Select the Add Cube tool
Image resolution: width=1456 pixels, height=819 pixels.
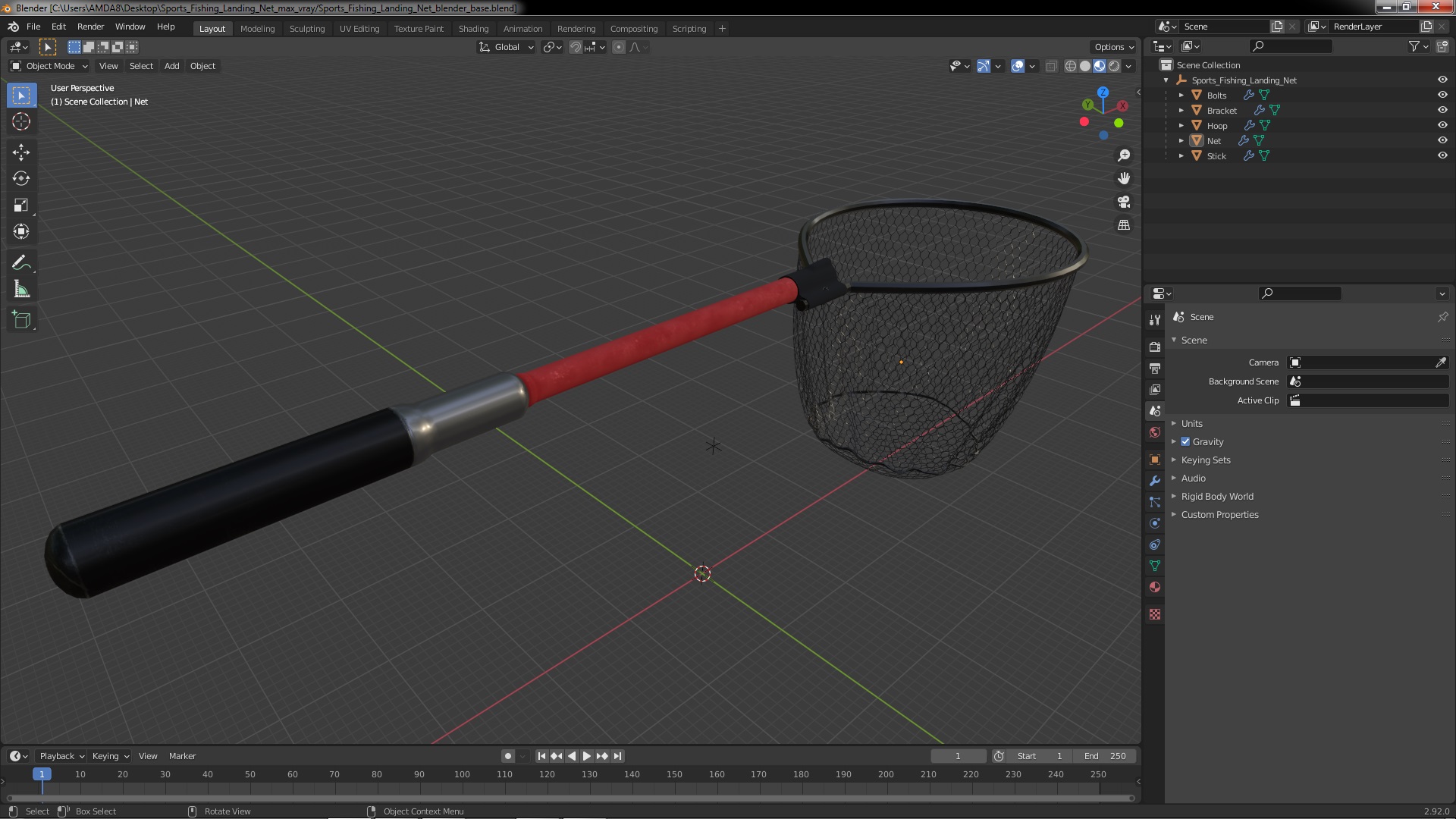pos(21,320)
